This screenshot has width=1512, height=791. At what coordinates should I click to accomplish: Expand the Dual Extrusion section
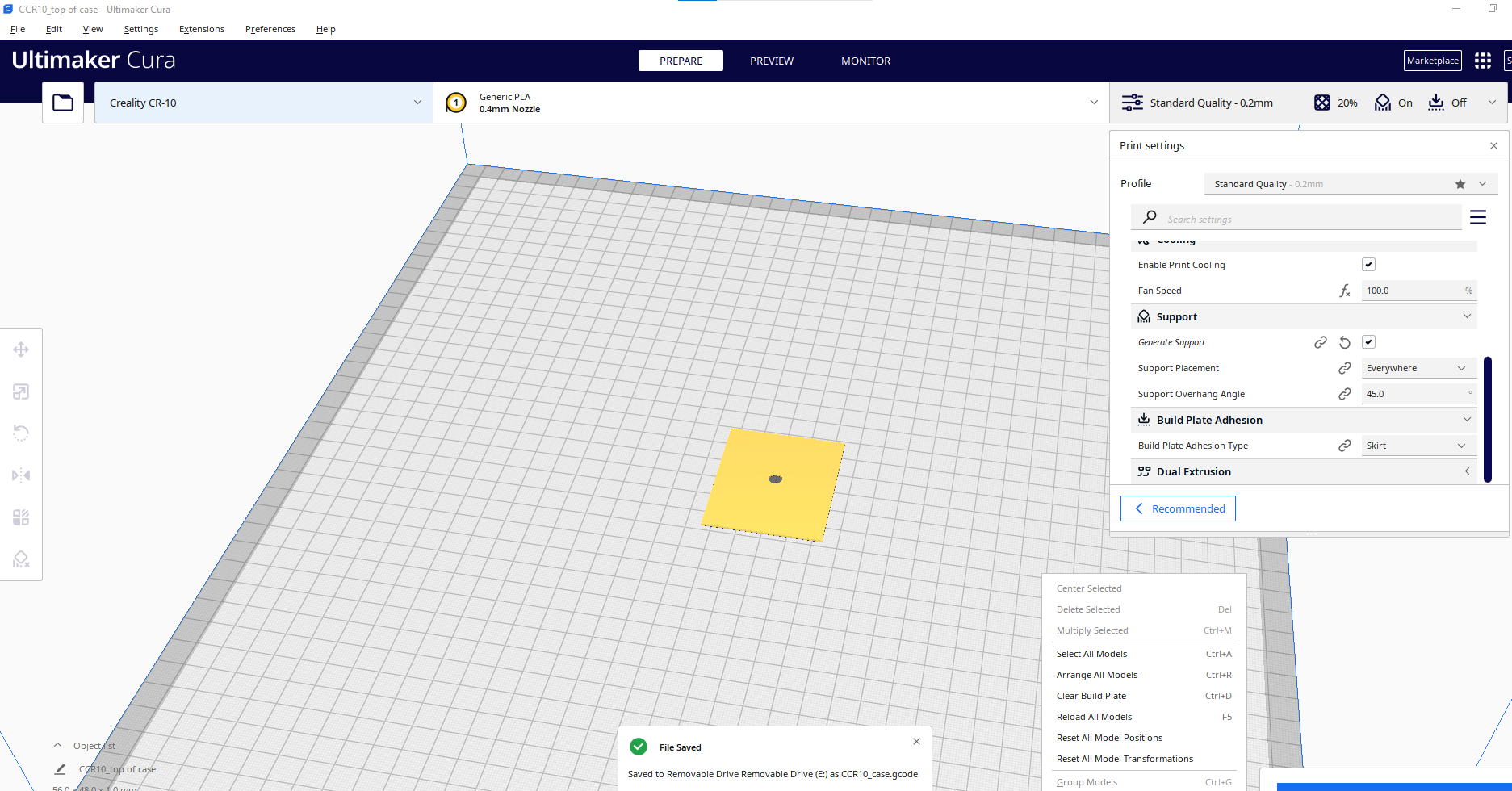tap(1467, 471)
